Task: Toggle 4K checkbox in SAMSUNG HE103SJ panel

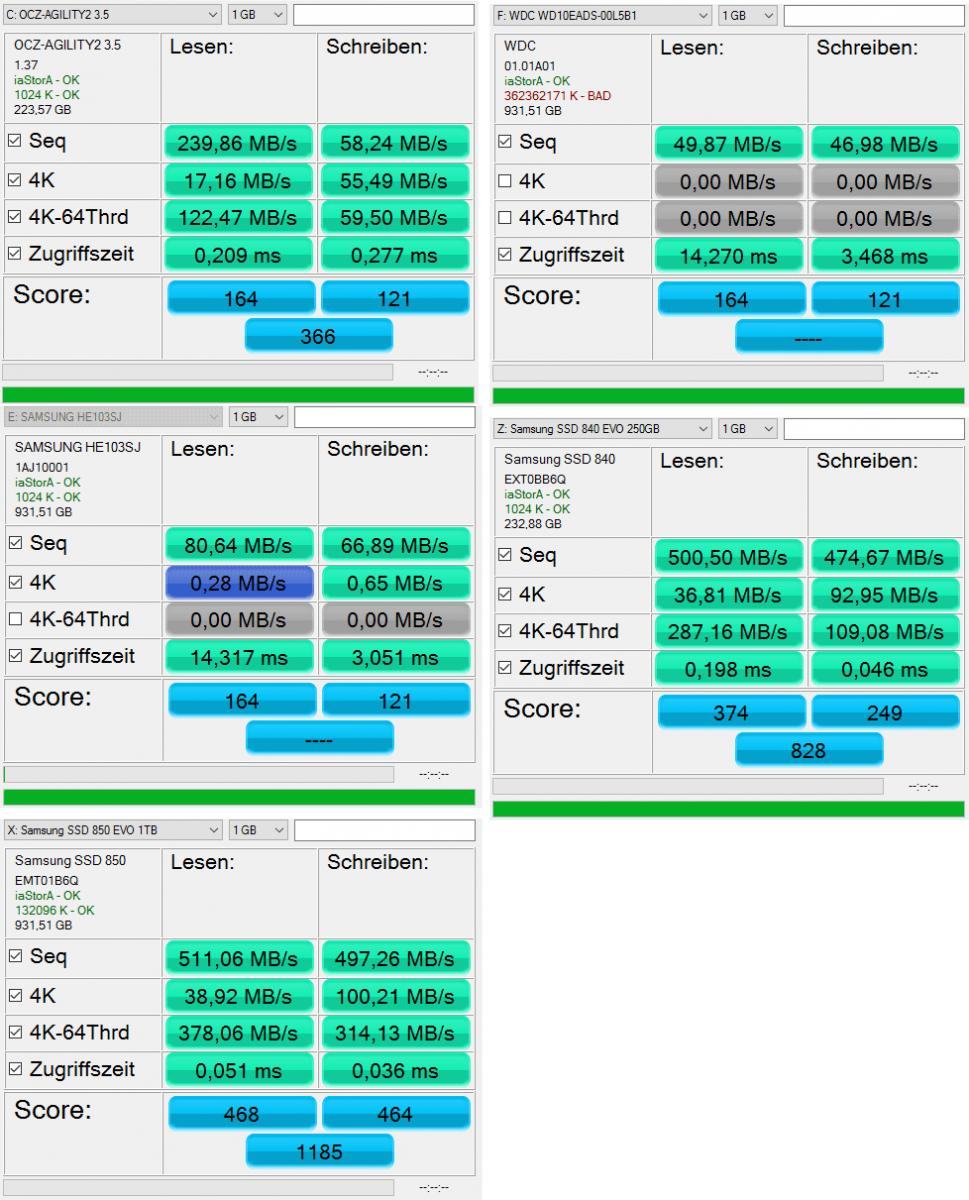Action: click(15, 582)
